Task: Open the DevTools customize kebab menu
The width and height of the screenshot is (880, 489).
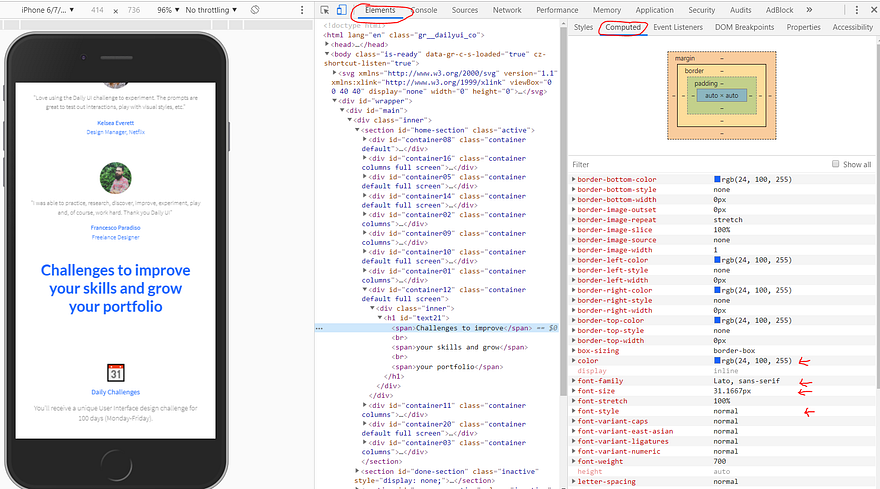Action: [855, 10]
